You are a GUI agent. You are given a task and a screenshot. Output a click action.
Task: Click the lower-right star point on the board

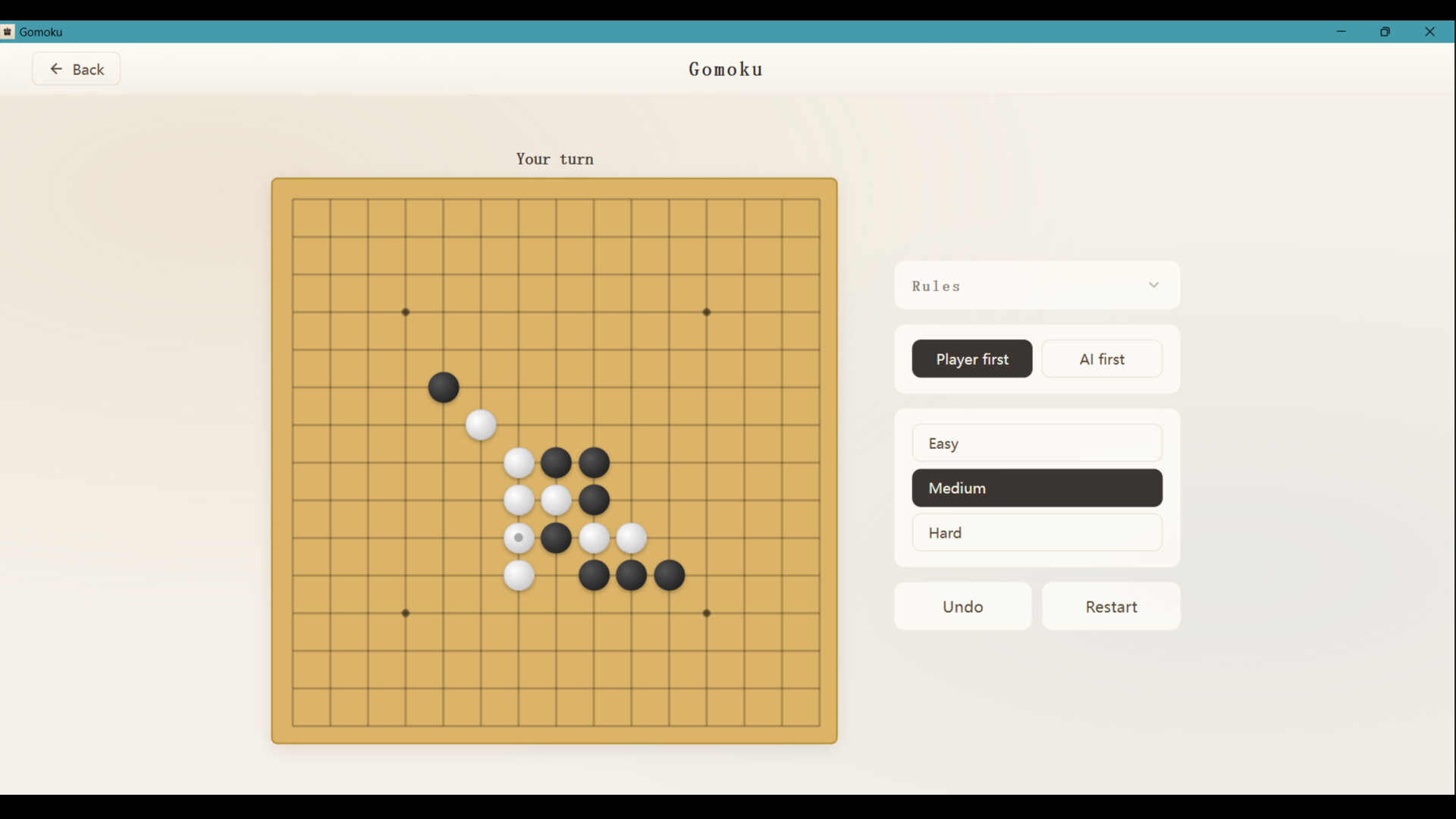tap(707, 613)
